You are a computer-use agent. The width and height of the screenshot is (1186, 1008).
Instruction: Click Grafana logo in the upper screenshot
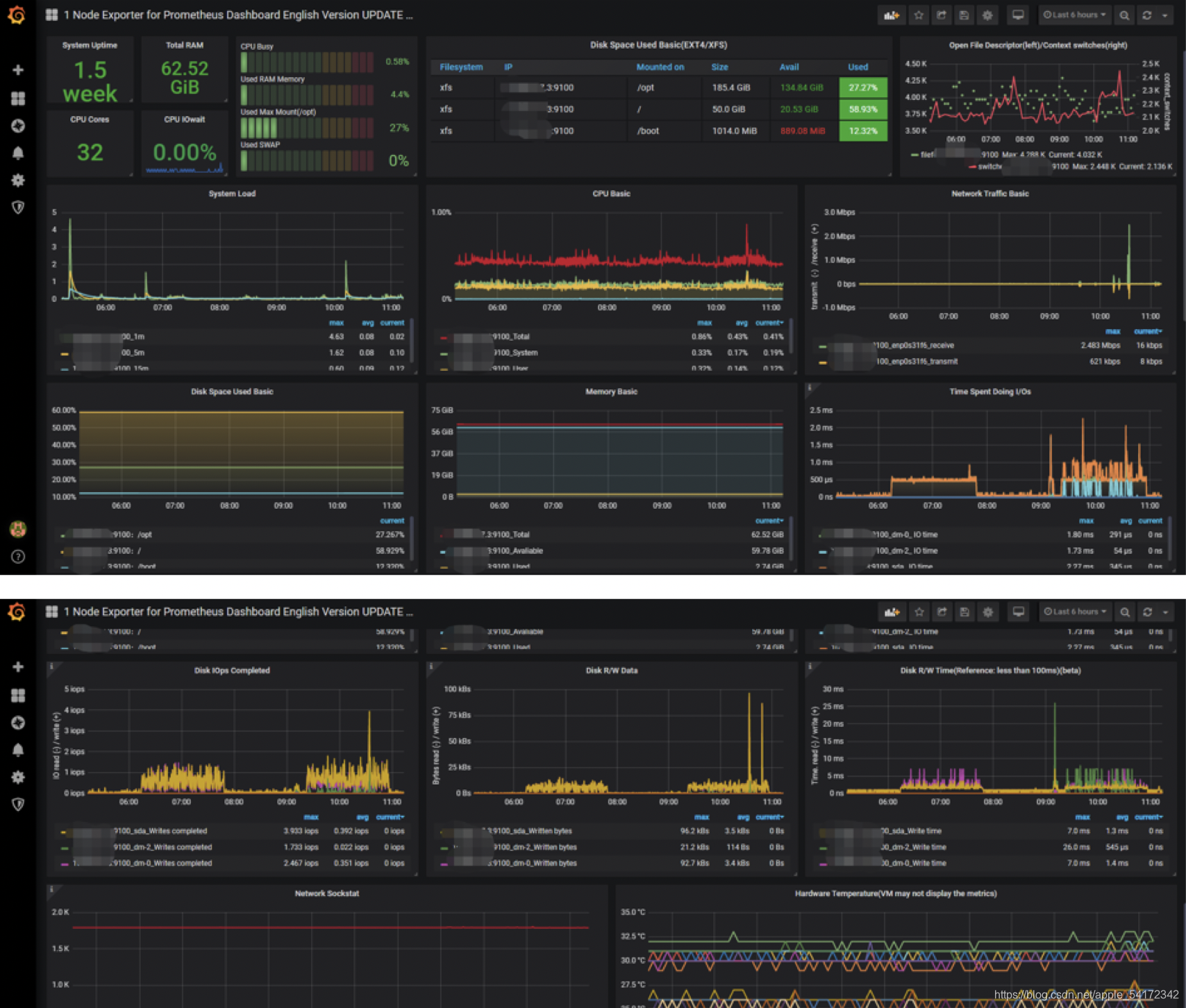[17, 15]
